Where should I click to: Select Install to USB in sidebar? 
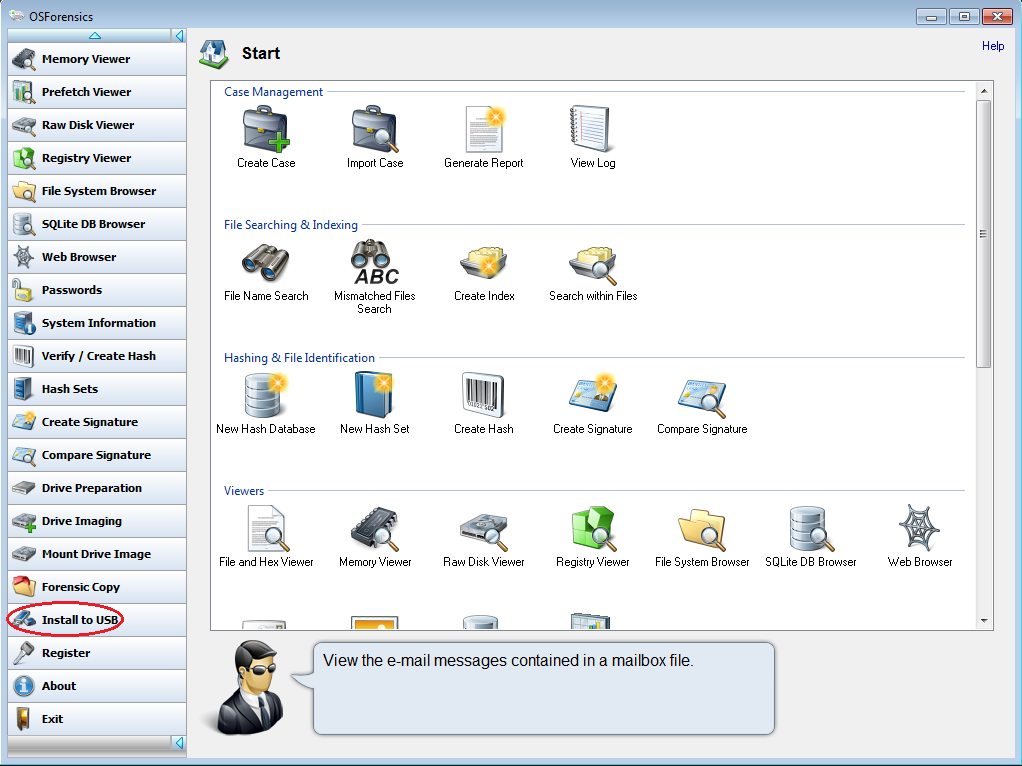(x=80, y=620)
